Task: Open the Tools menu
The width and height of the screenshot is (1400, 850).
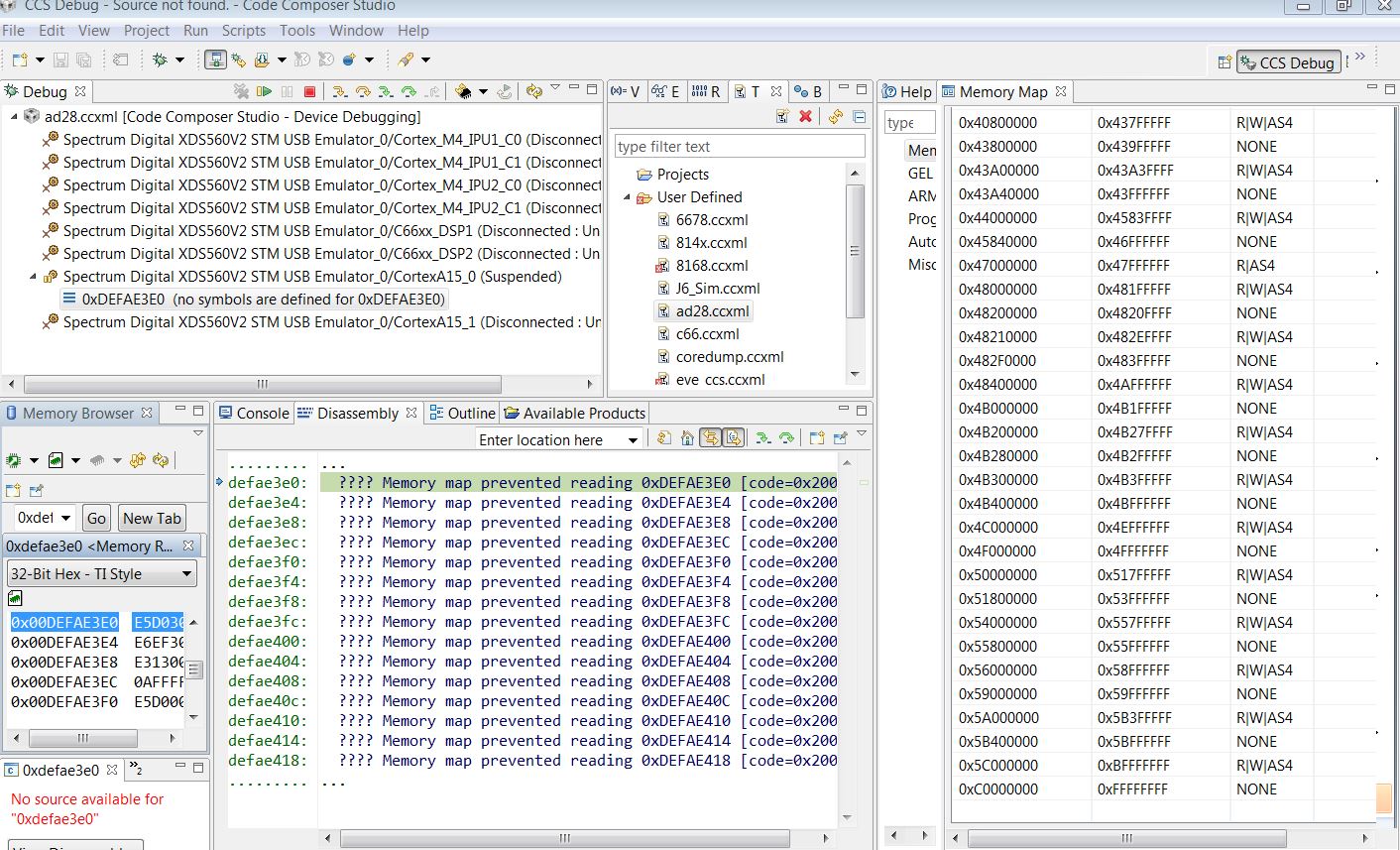Action: (x=297, y=30)
